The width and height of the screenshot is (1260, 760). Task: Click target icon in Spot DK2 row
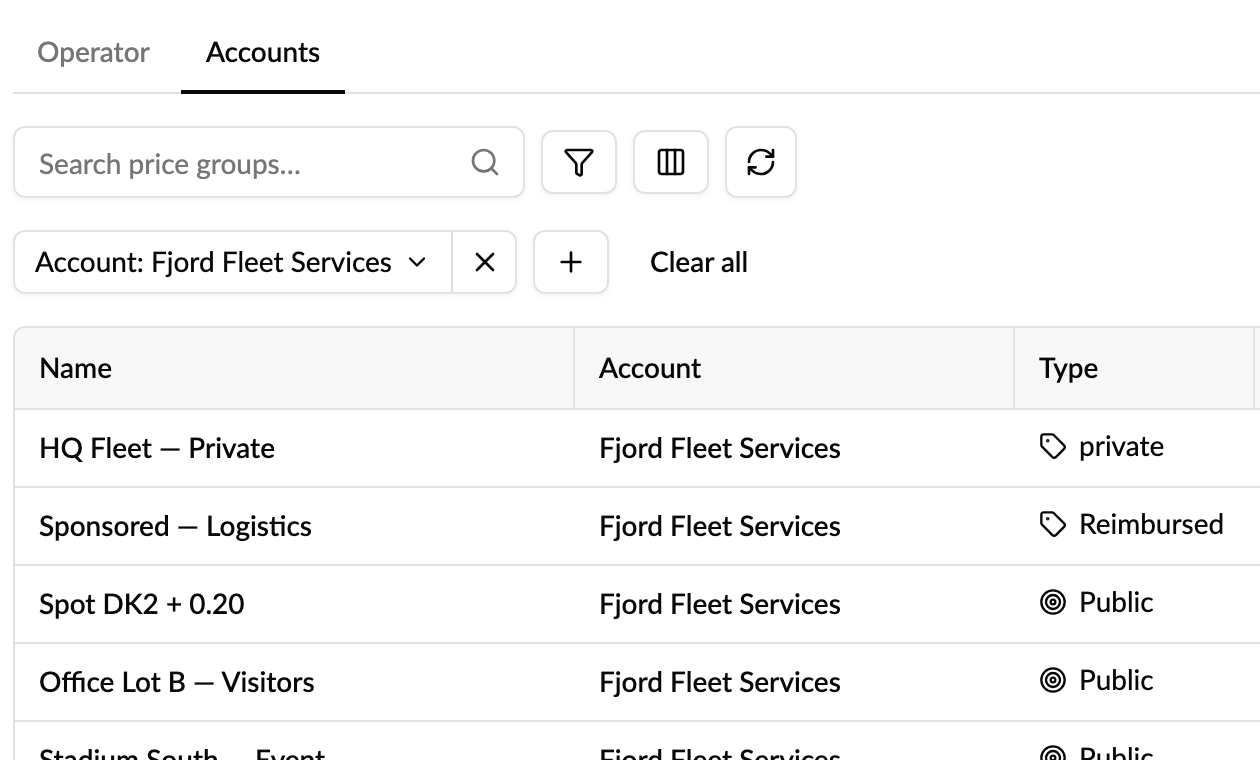(x=1053, y=603)
